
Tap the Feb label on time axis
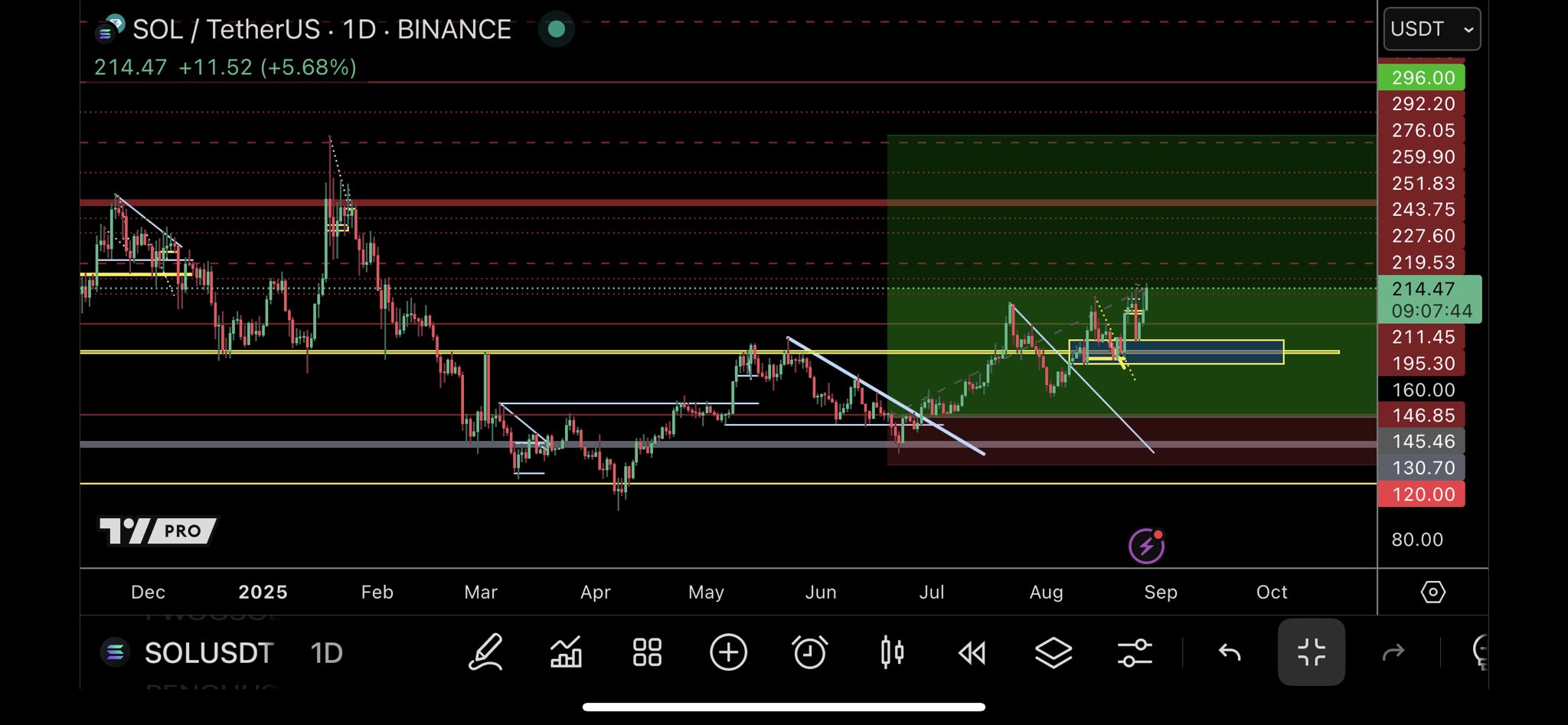[377, 592]
